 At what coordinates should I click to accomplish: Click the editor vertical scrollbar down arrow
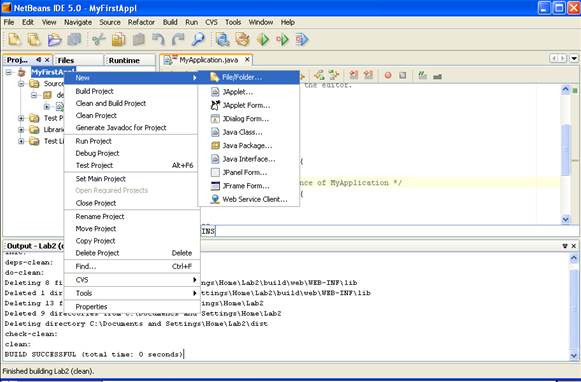(x=565, y=219)
